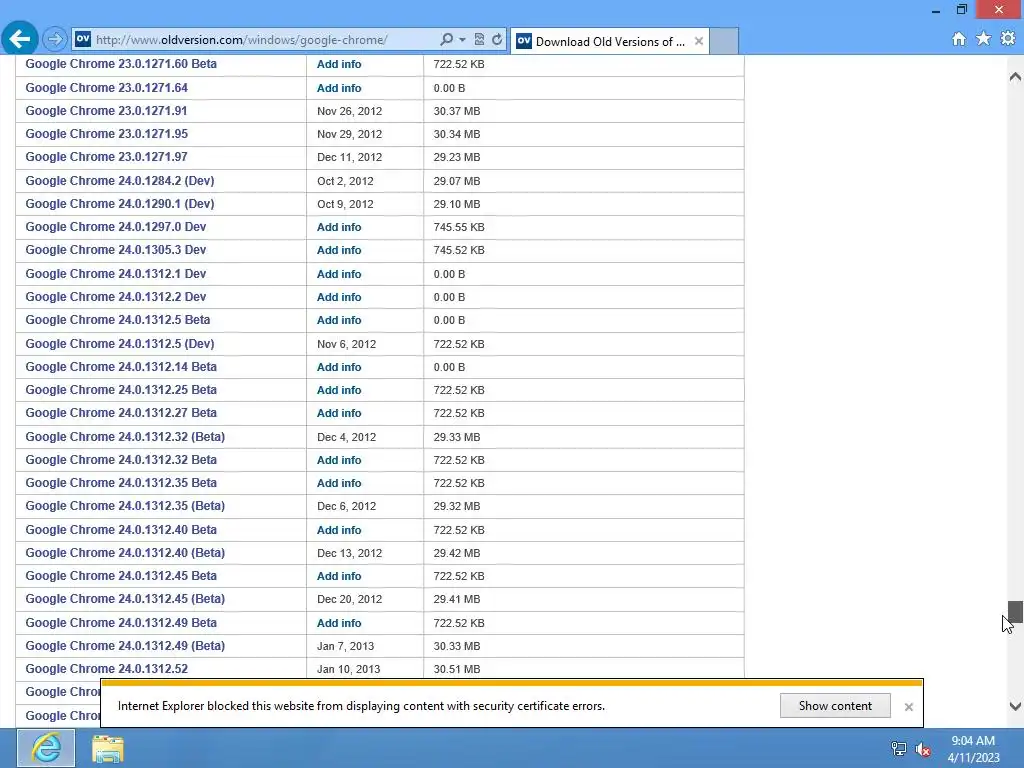Click the network icon in the system tray
1024x768 pixels.
click(899, 749)
